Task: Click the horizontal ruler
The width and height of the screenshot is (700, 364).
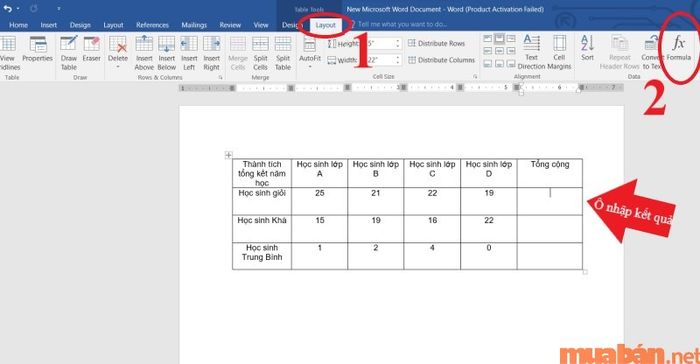Action: click(x=401, y=88)
